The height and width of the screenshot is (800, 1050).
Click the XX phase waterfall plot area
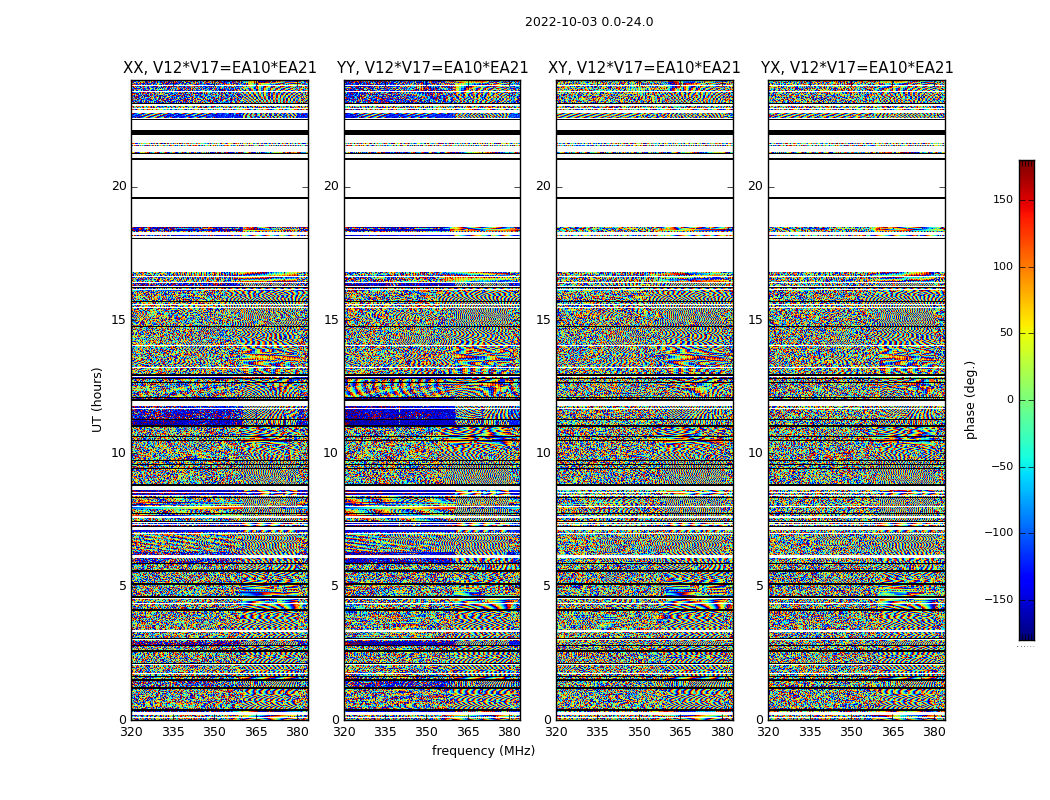click(220, 400)
